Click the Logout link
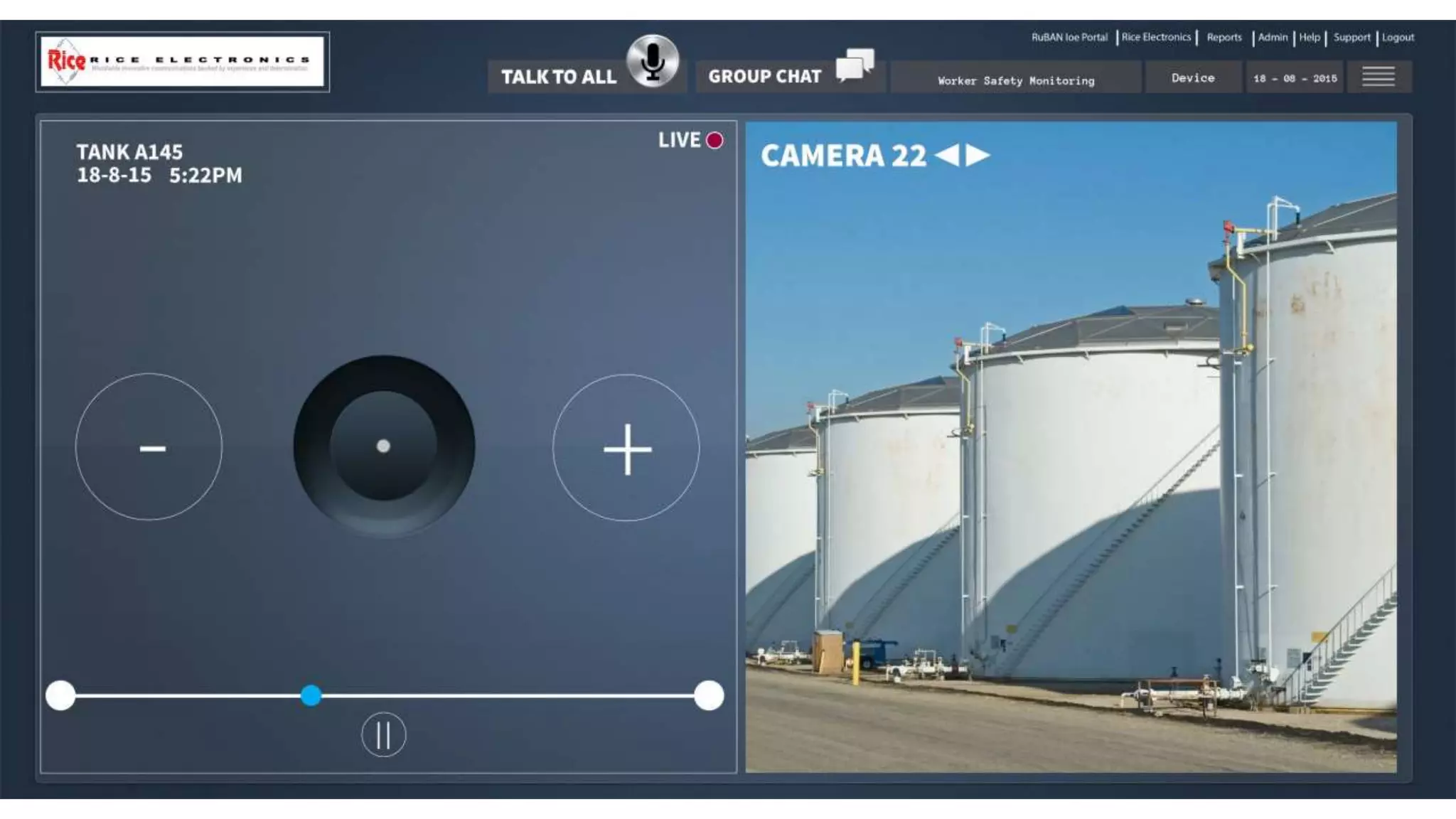 1397,37
